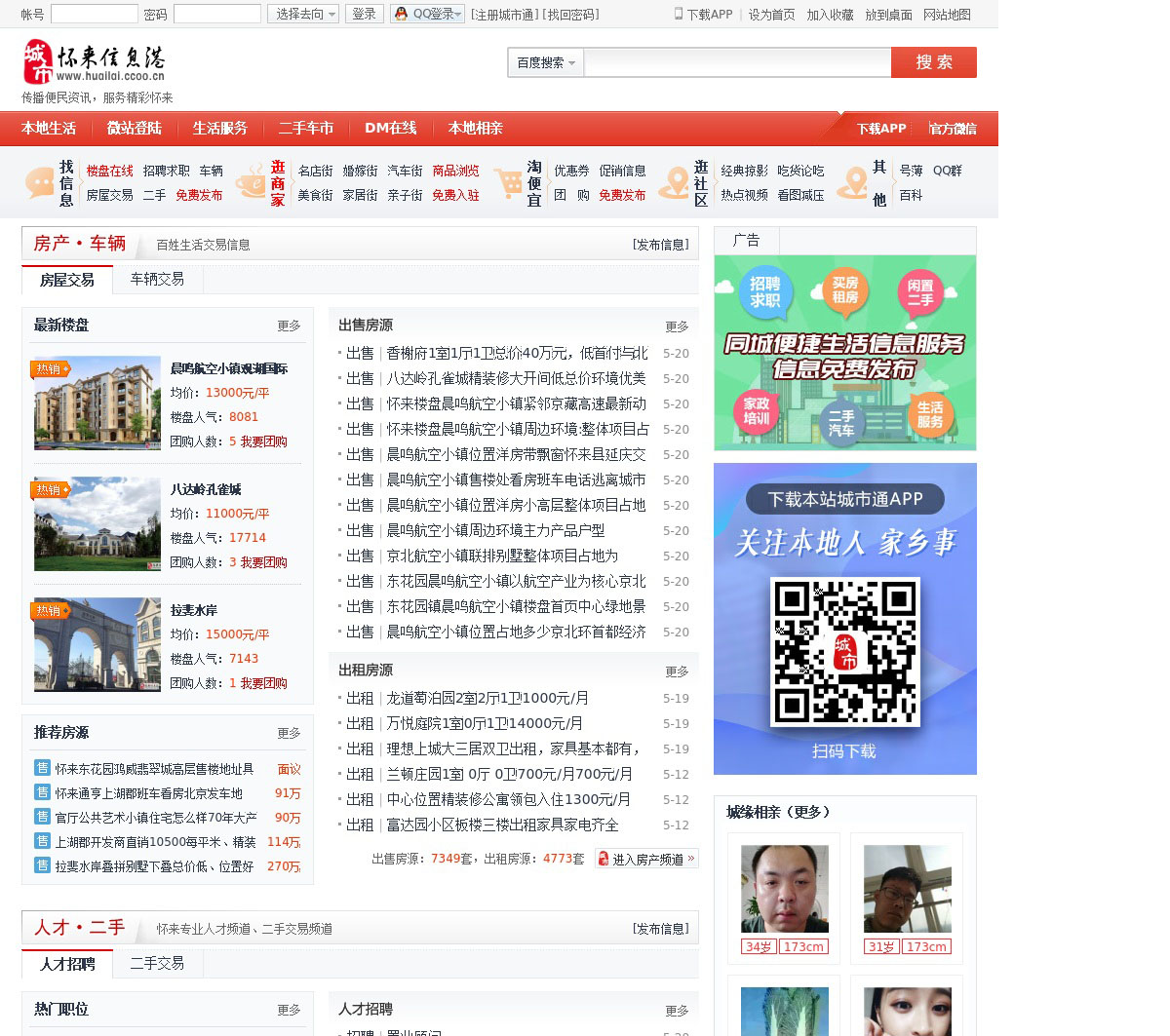Click the QQ登录 penguin icon button

[427, 14]
